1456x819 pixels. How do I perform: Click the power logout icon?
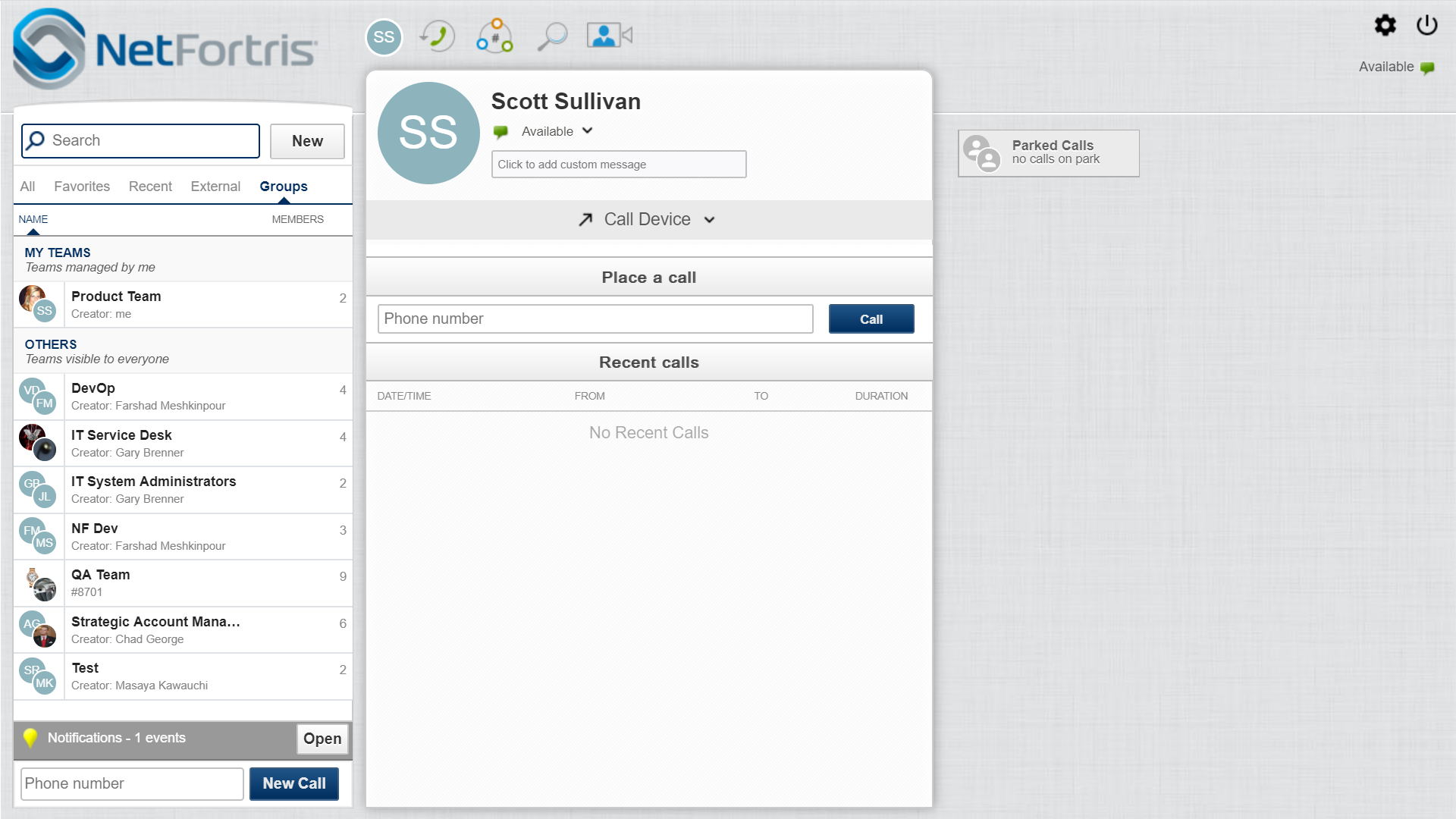[x=1426, y=25]
